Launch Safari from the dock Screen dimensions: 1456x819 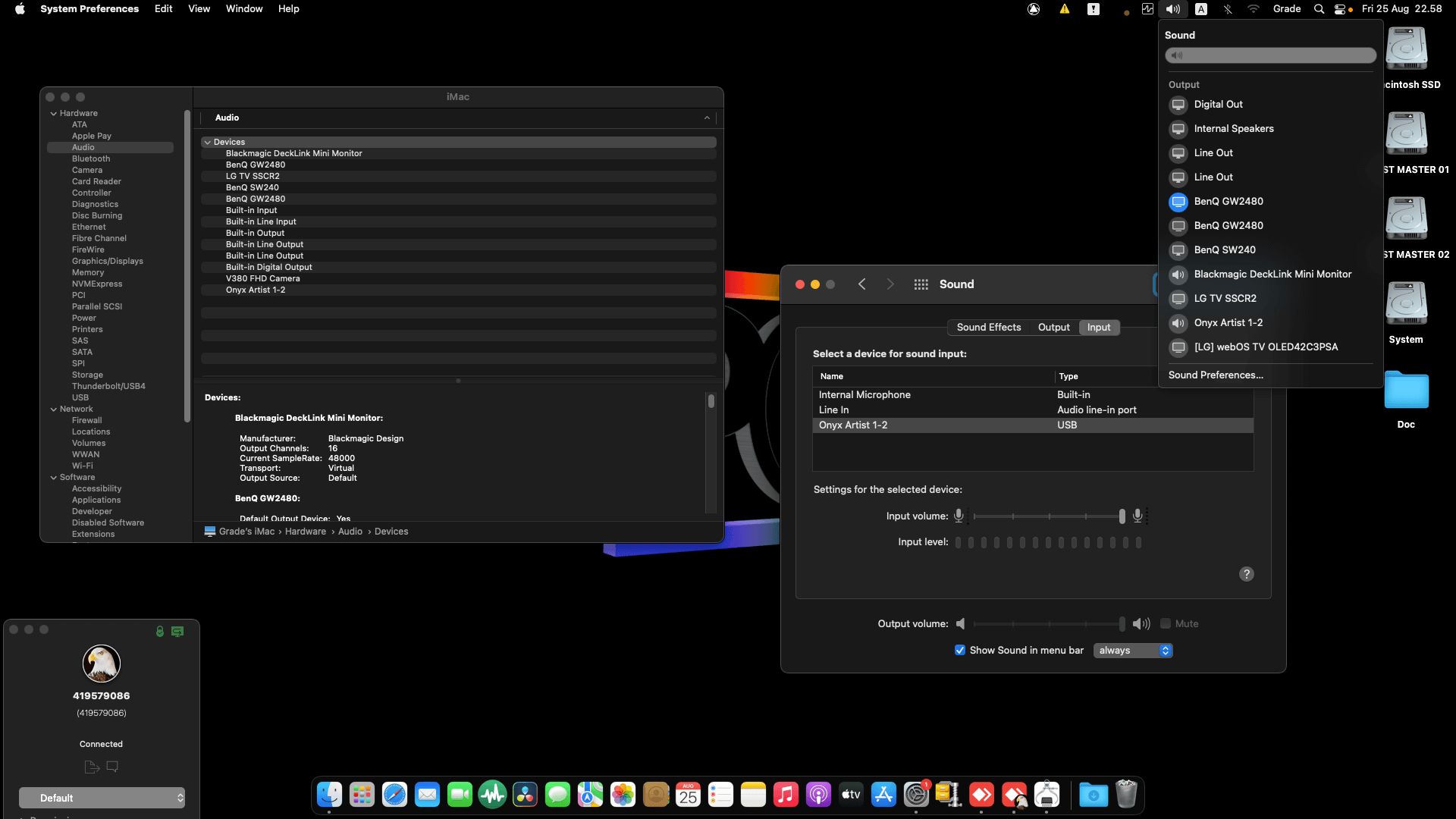click(x=394, y=795)
